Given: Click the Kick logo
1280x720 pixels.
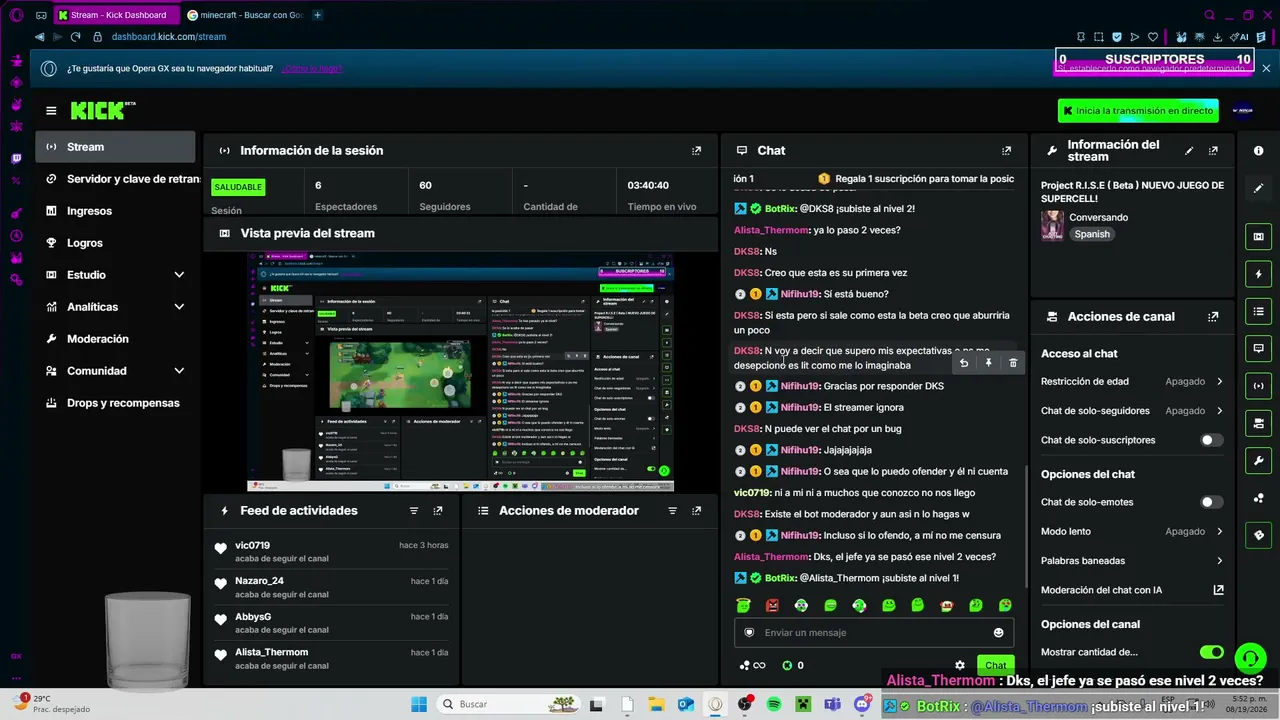Looking at the screenshot, I should (x=103, y=110).
